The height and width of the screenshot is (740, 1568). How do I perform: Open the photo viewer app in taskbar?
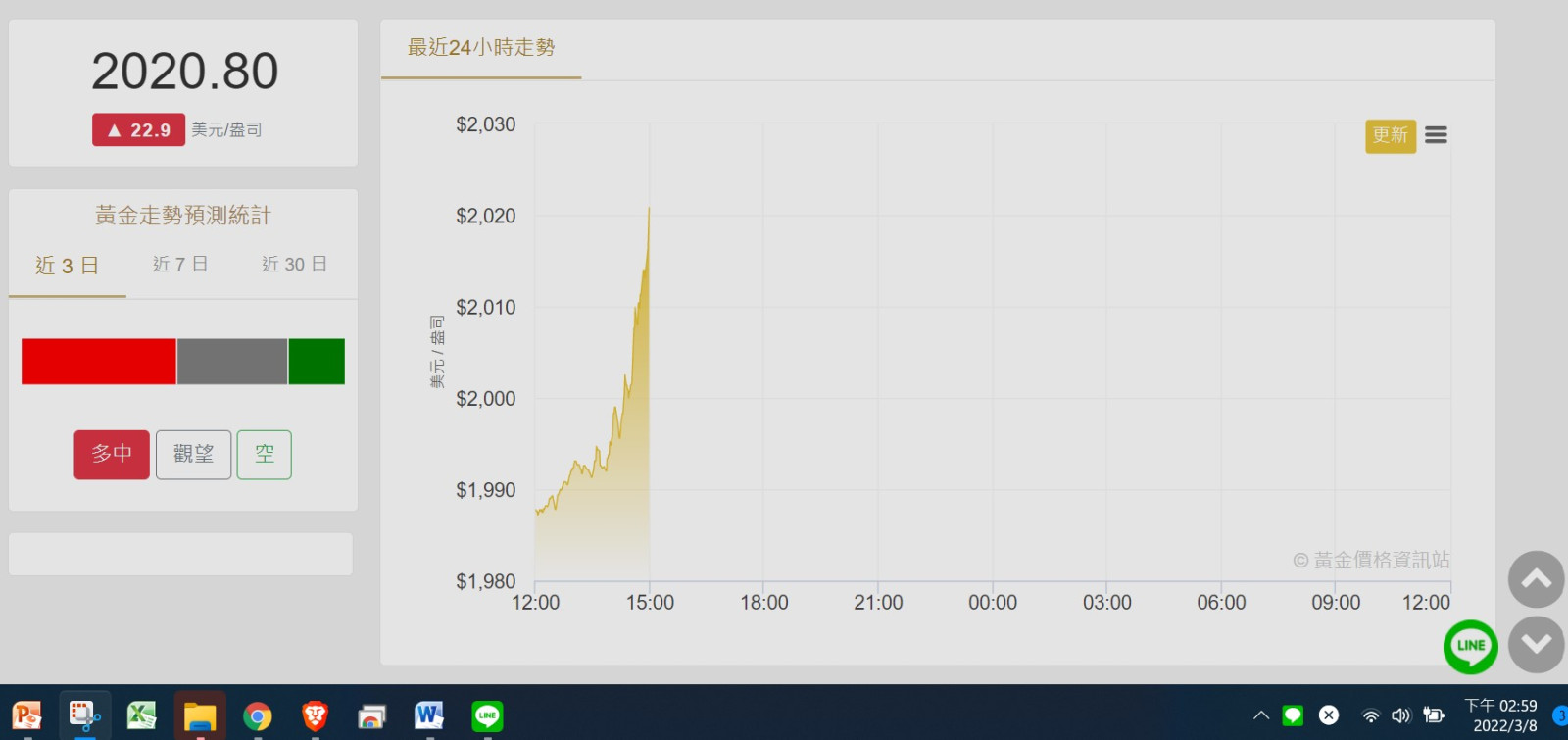coord(371,715)
